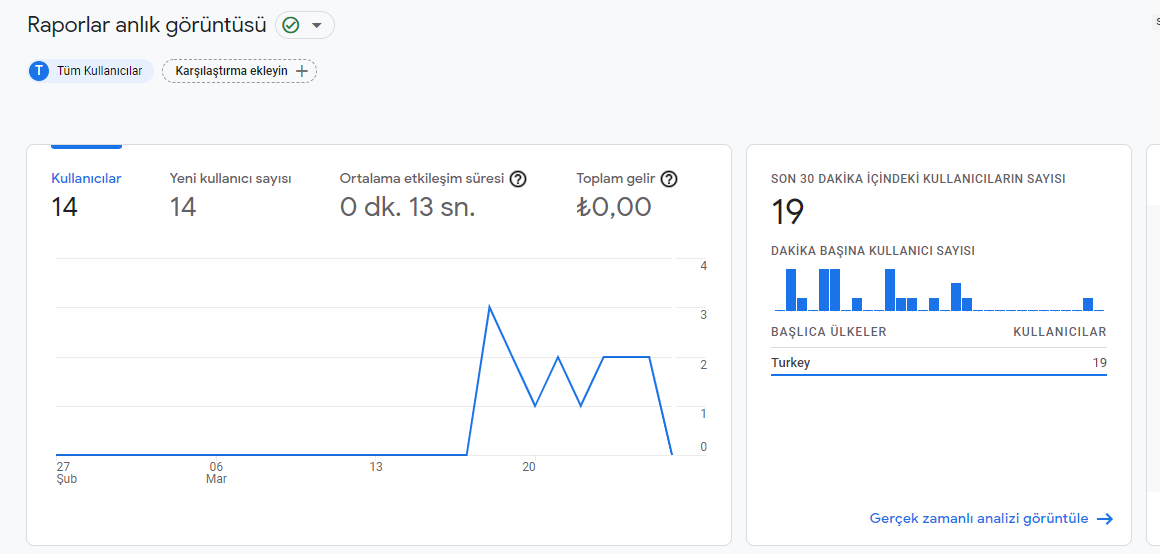
Task: Click help icon next to Ortalama etkileşim süresi
Action: pos(519,179)
